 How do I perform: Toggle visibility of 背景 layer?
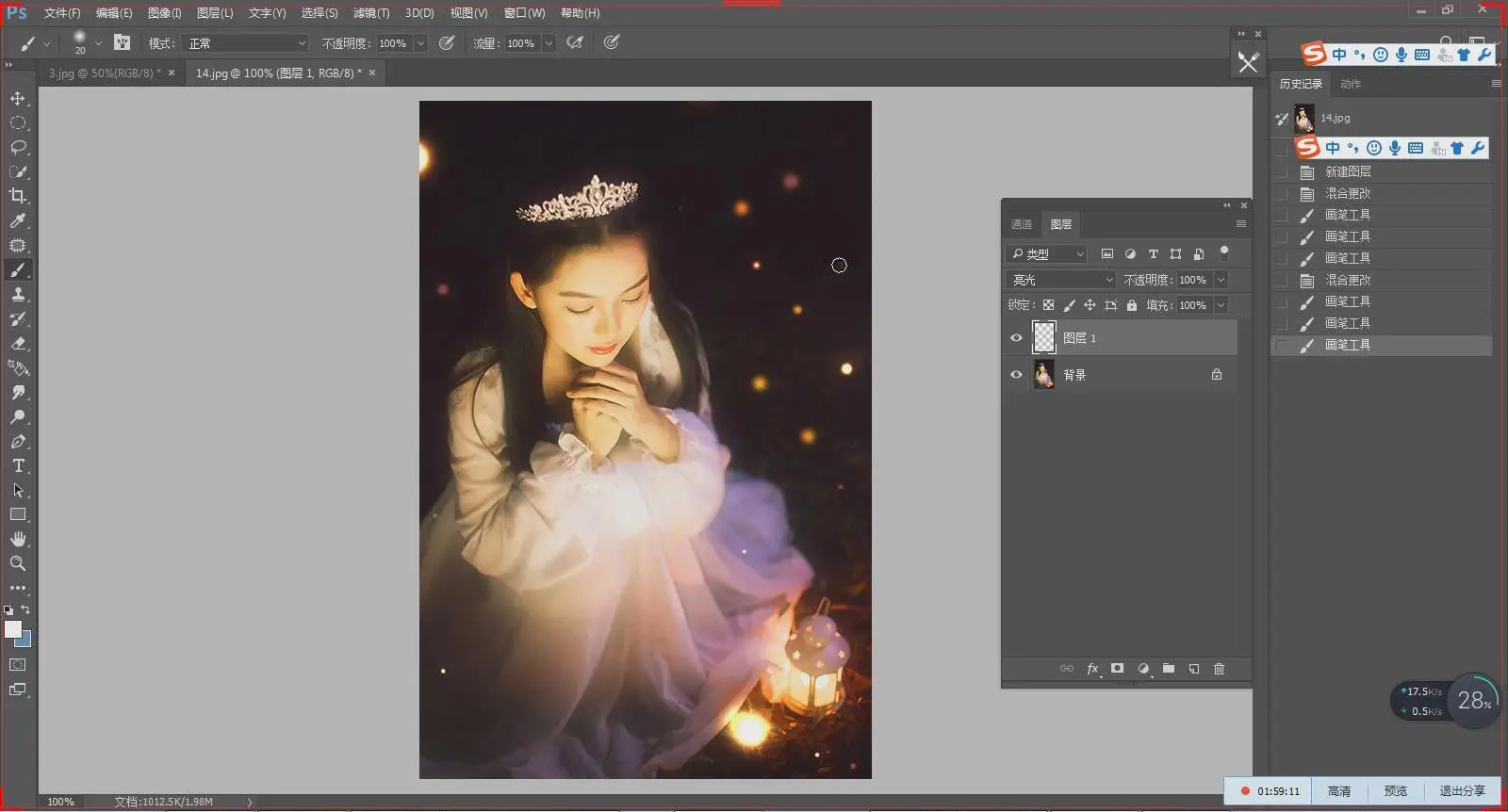click(1016, 374)
